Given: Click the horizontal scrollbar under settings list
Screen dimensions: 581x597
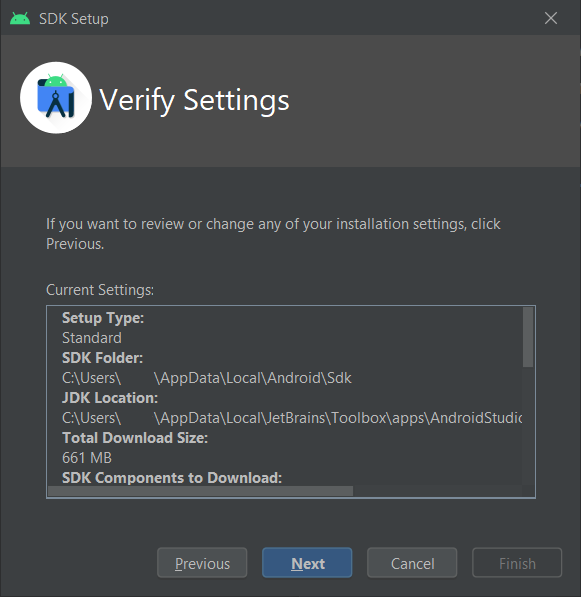Looking at the screenshot, I should [x=201, y=491].
